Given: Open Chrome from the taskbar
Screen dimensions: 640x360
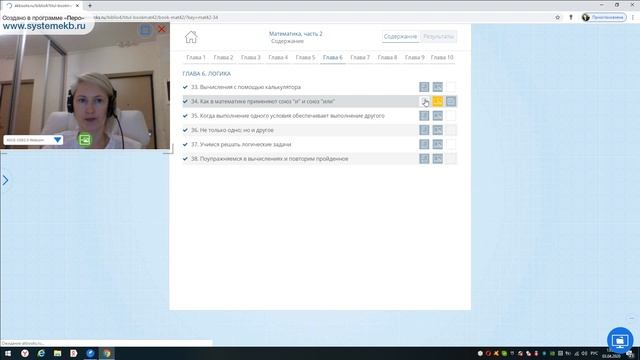Looking at the screenshot, I should (107, 353).
